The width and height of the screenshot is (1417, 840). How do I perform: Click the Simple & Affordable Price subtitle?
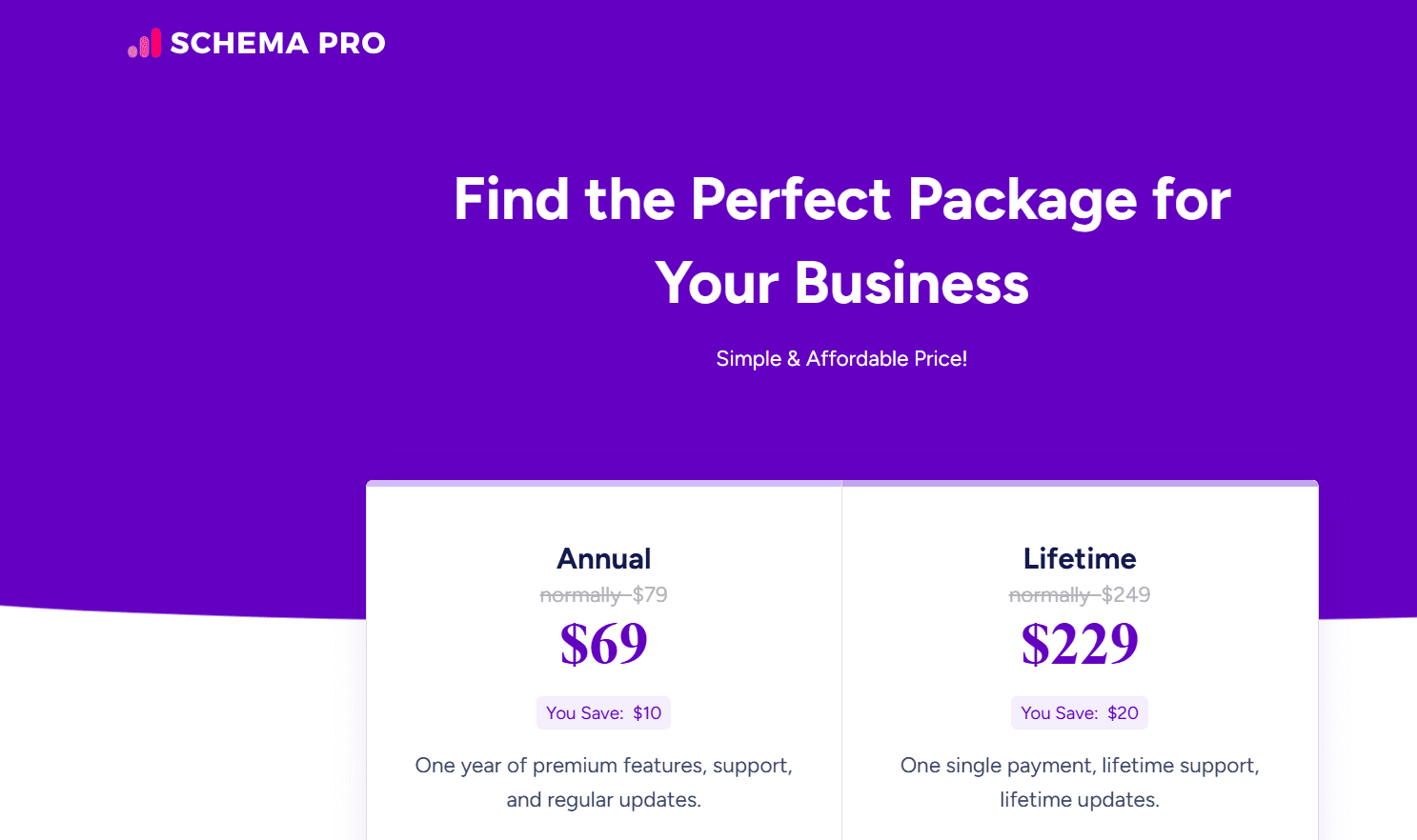[x=841, y=359]
